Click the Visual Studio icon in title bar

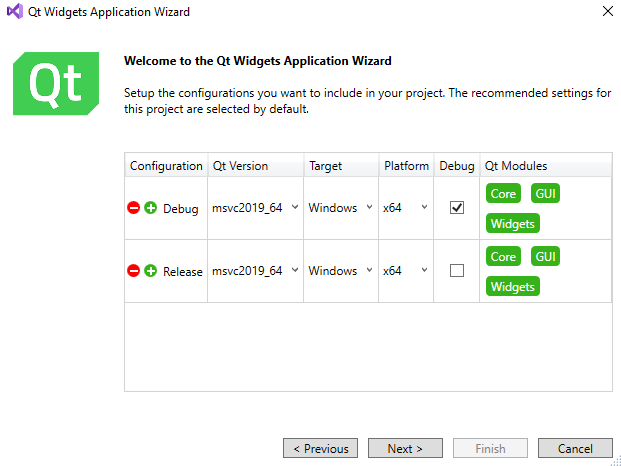click(x=15, y=11)
